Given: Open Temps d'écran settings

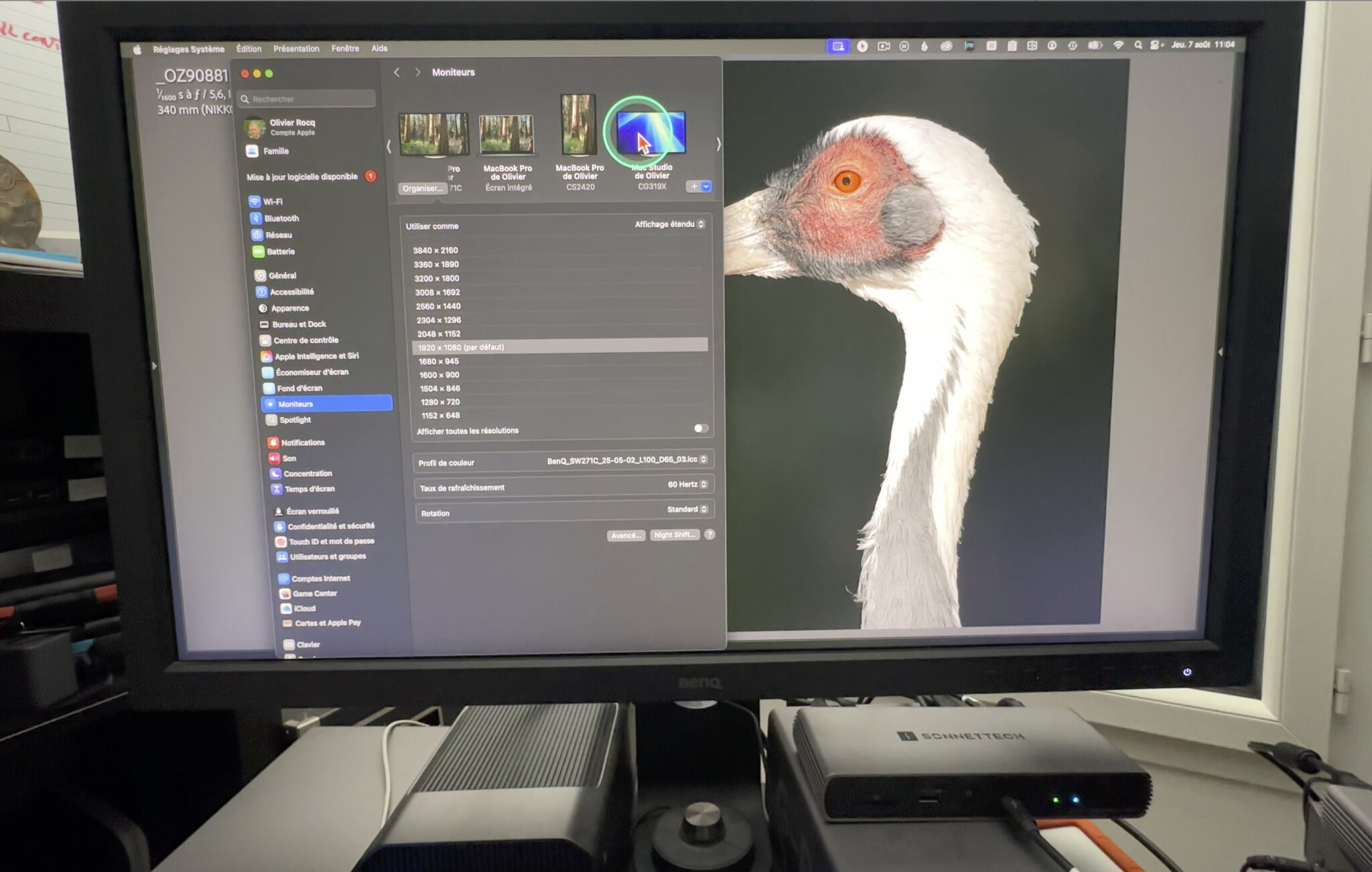Looking at the screenshot, I should click(x=303, y=489).
